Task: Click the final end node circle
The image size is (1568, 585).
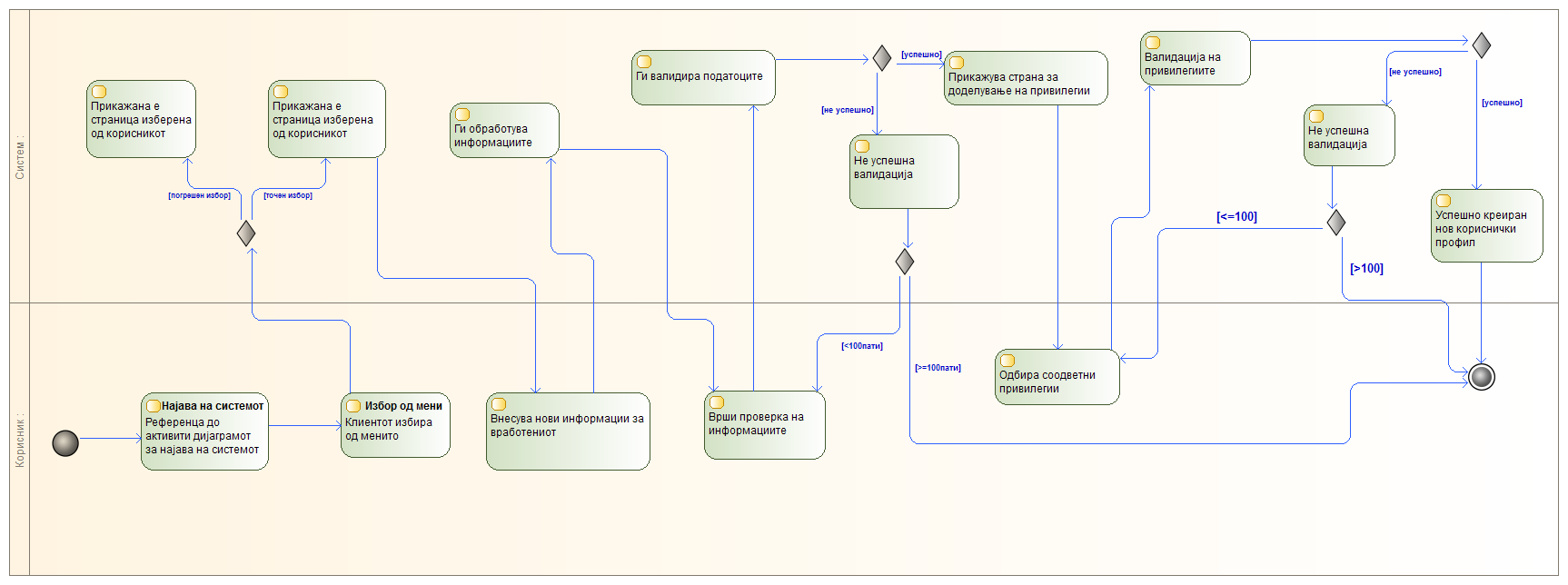Action: click(1482, 376)
